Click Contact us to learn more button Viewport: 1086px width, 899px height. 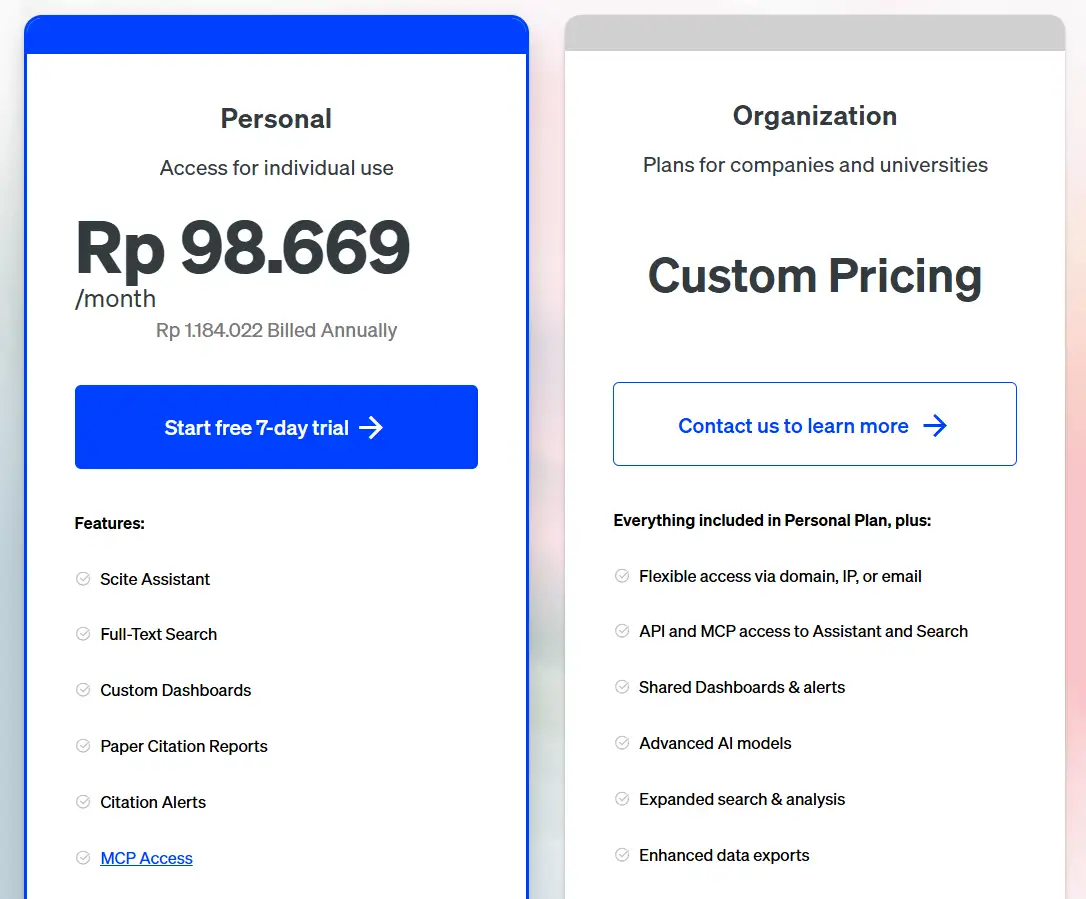point(814,425)
